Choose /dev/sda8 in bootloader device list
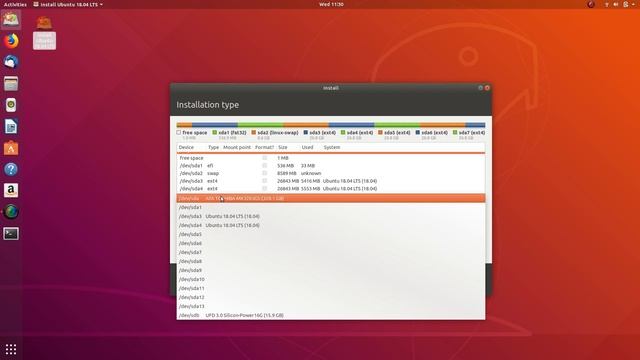The width and height of the screenshot is (640, 360). click(x=331, y=261)
